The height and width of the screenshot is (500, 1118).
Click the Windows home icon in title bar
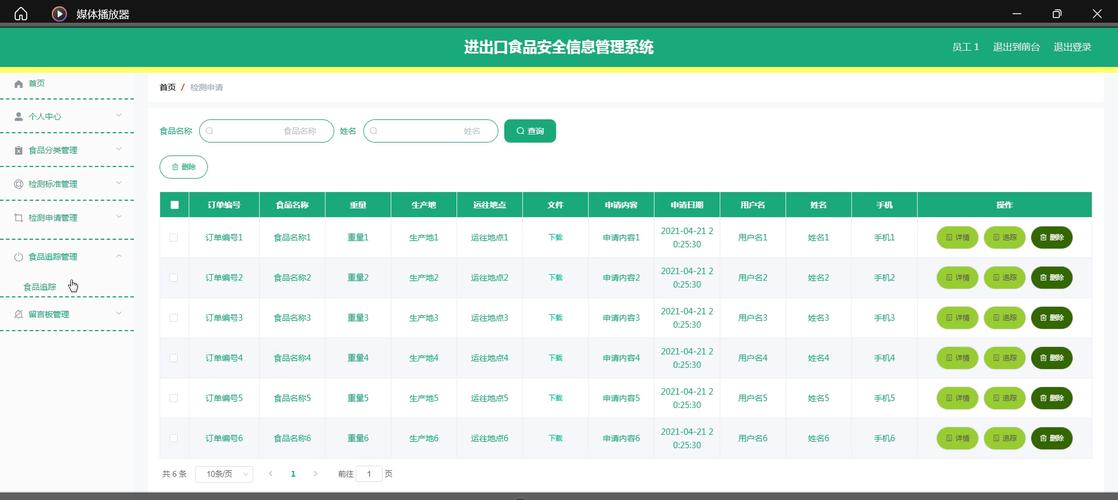tap(21, 14)
